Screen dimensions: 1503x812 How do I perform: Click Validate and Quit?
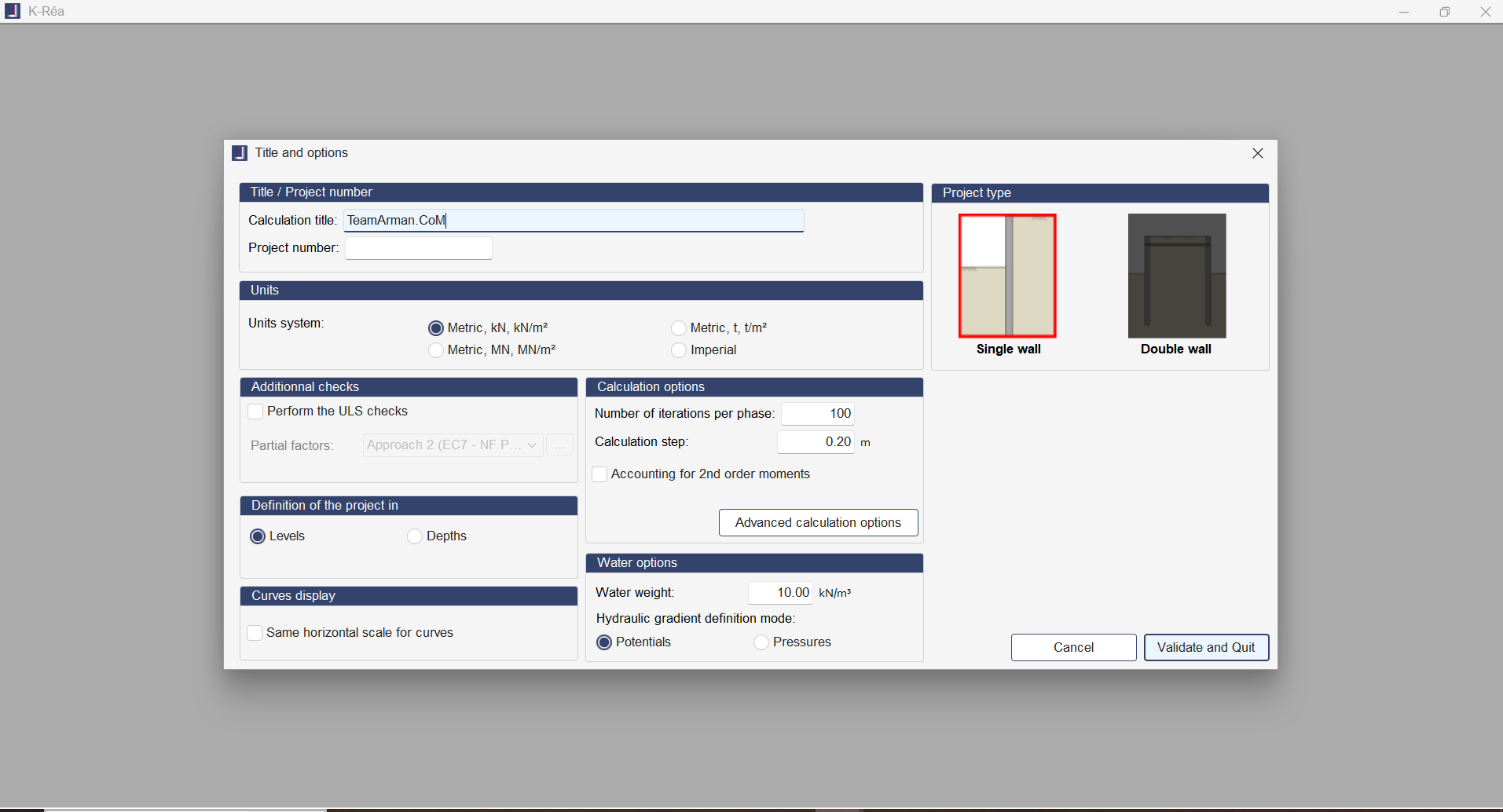1206,648
